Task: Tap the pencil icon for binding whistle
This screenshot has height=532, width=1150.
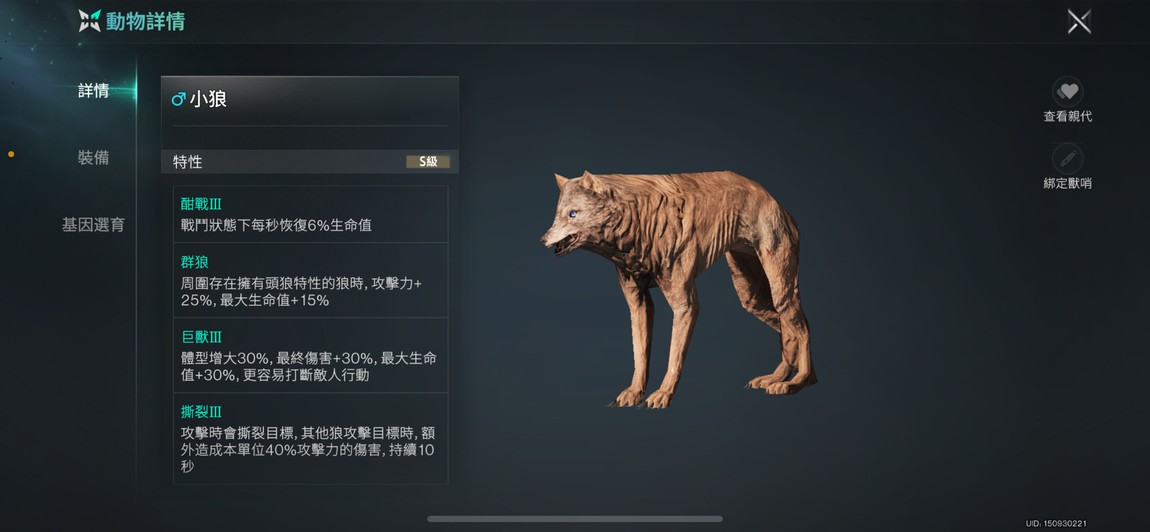Action: click(1067, 158)
